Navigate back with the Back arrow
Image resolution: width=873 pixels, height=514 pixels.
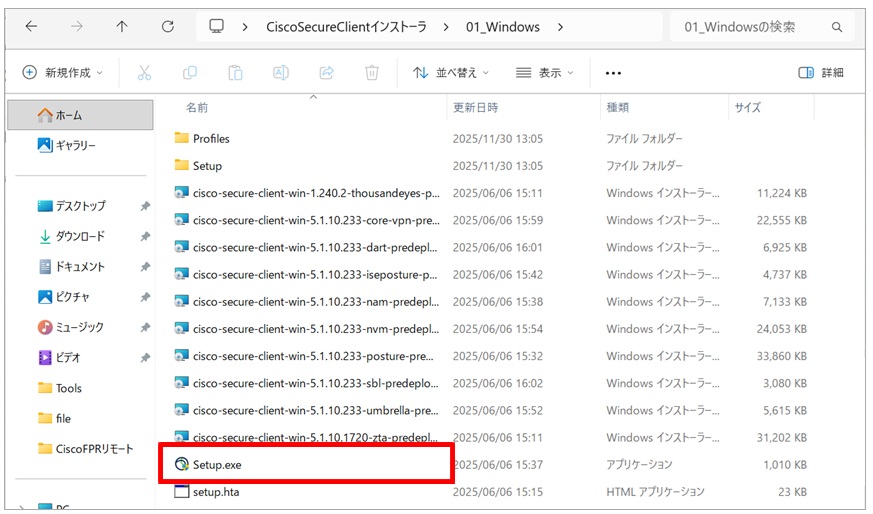31,27
